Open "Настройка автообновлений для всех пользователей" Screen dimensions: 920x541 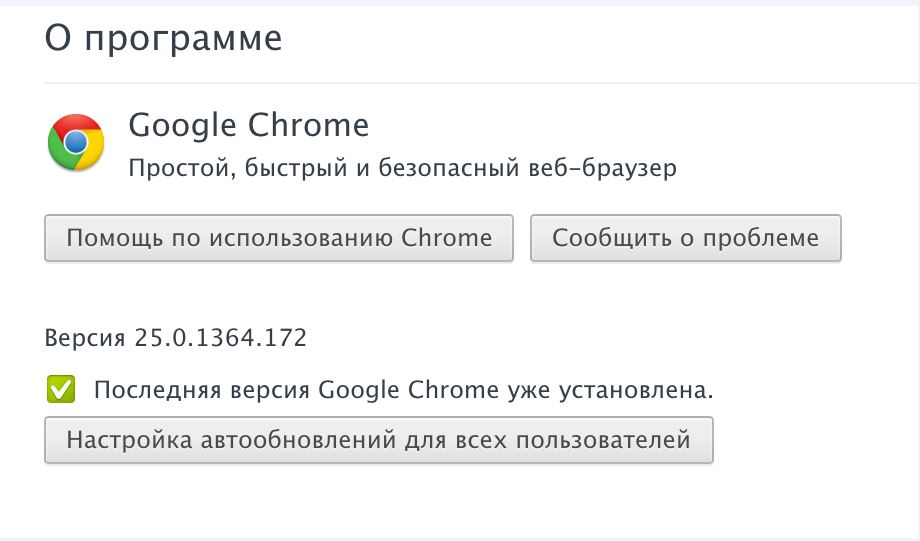tap(378, 440)
